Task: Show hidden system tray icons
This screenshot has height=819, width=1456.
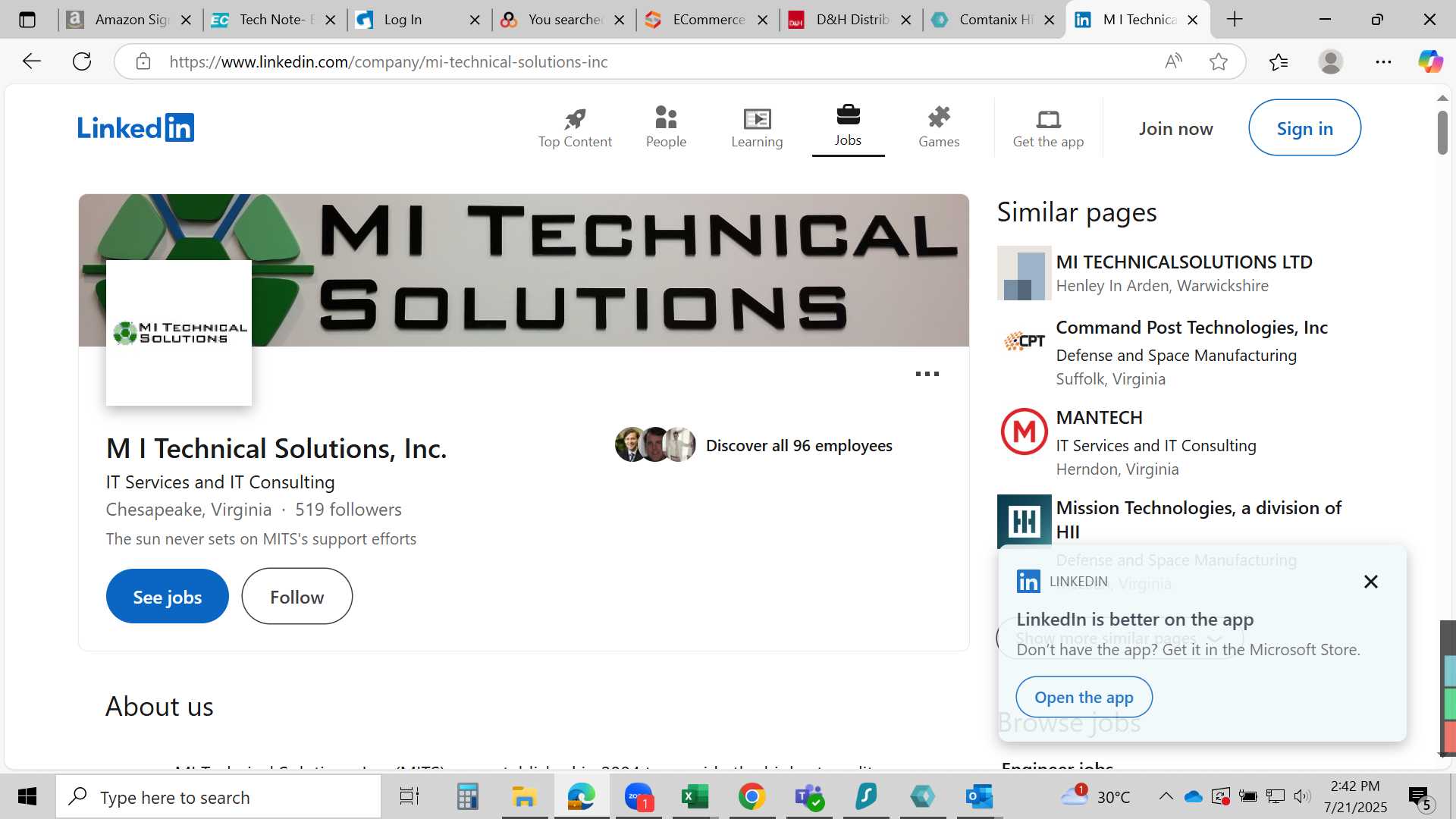Action: pyautogui.click(x=1166, y=796)
